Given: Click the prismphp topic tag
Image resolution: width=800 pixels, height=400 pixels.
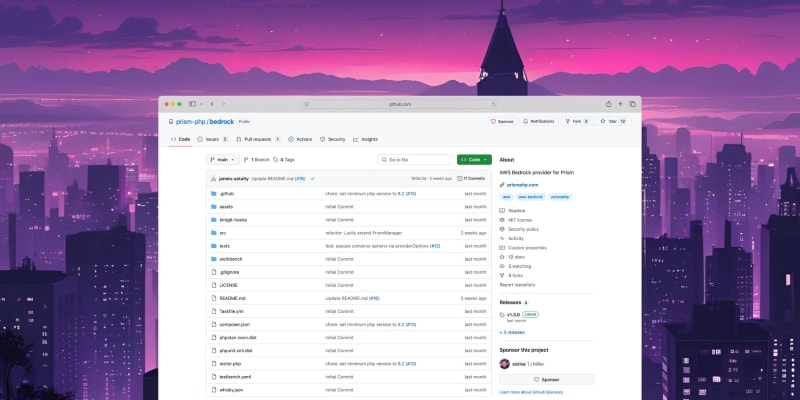Looking at the screenshot, I should 560,197.
